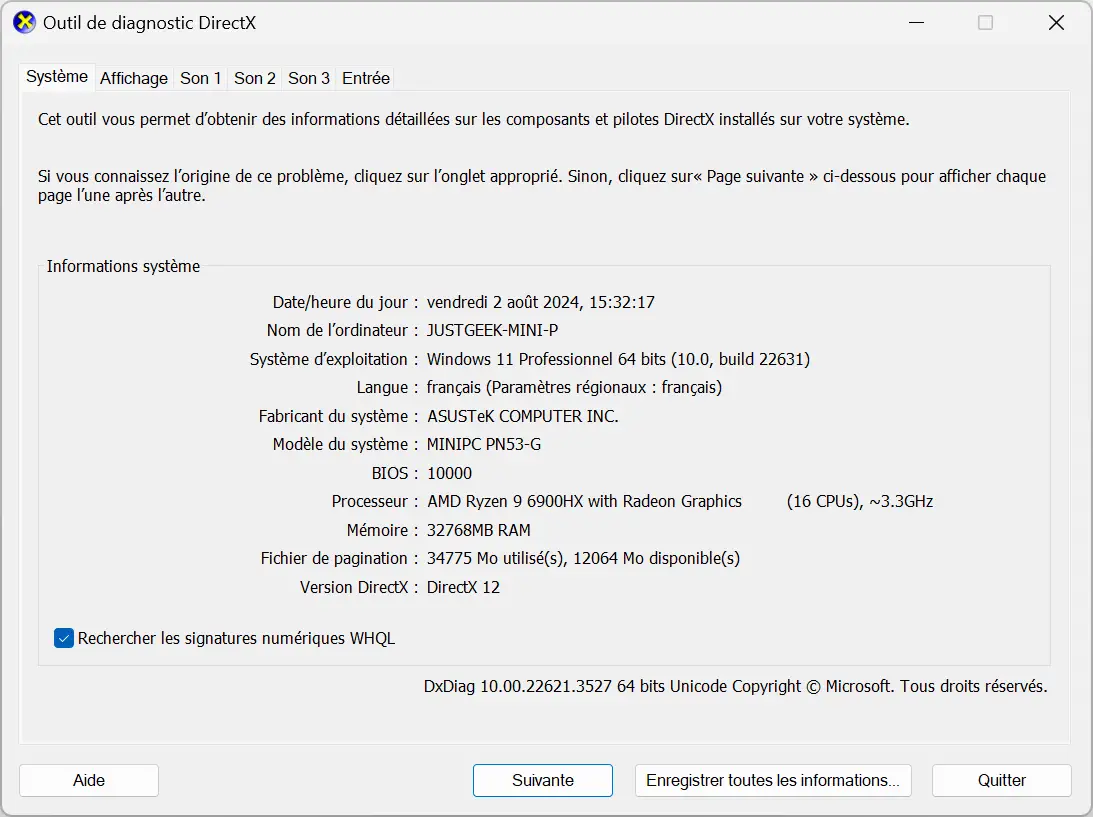The width and height of the screenshot is (1093, 817).
Task: Click the Windows 11 Professionnel 64 bits value
Action: click(x=618, y=359)
